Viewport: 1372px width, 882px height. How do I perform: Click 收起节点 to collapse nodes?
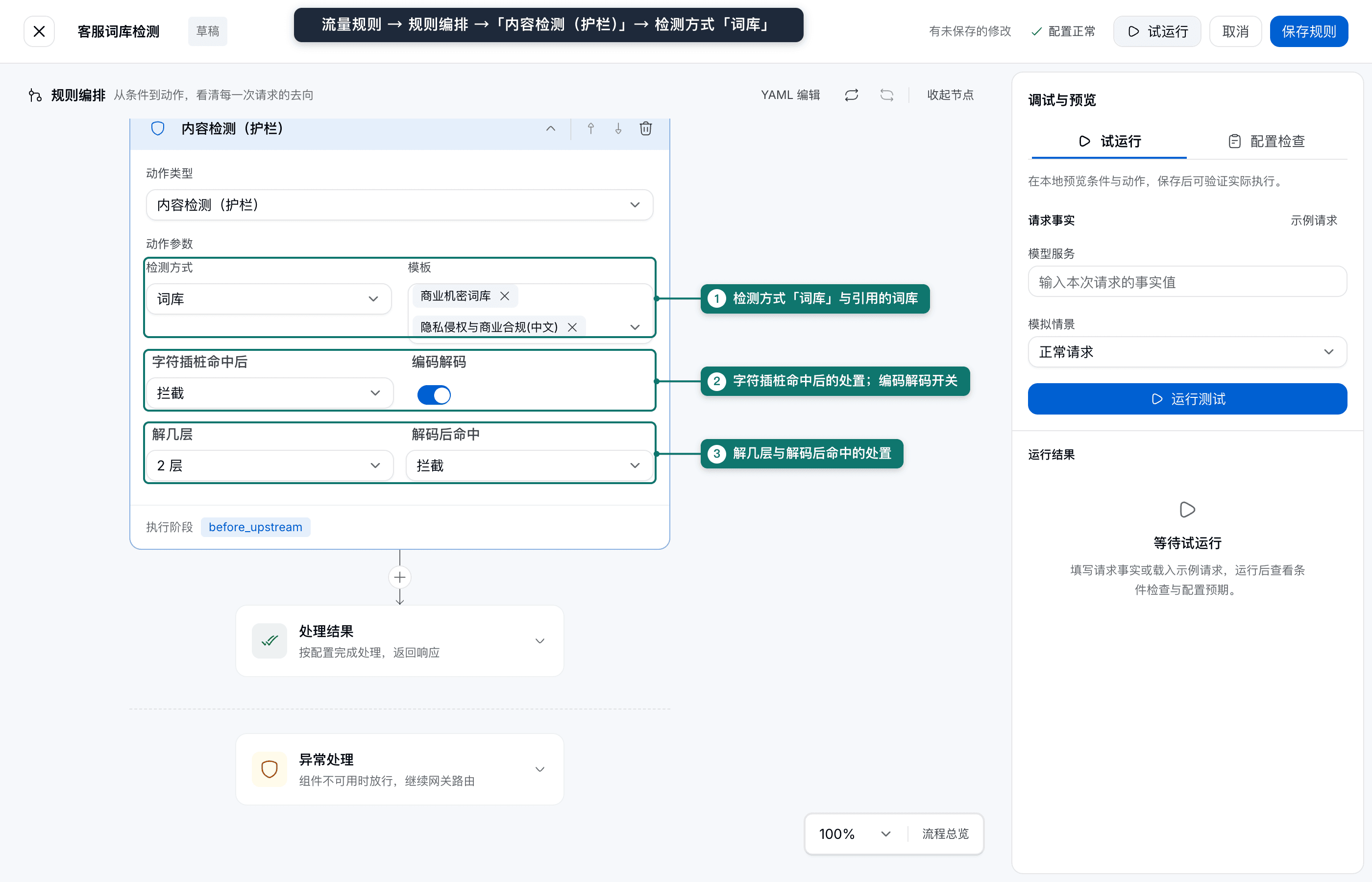[x=950, y=95]
